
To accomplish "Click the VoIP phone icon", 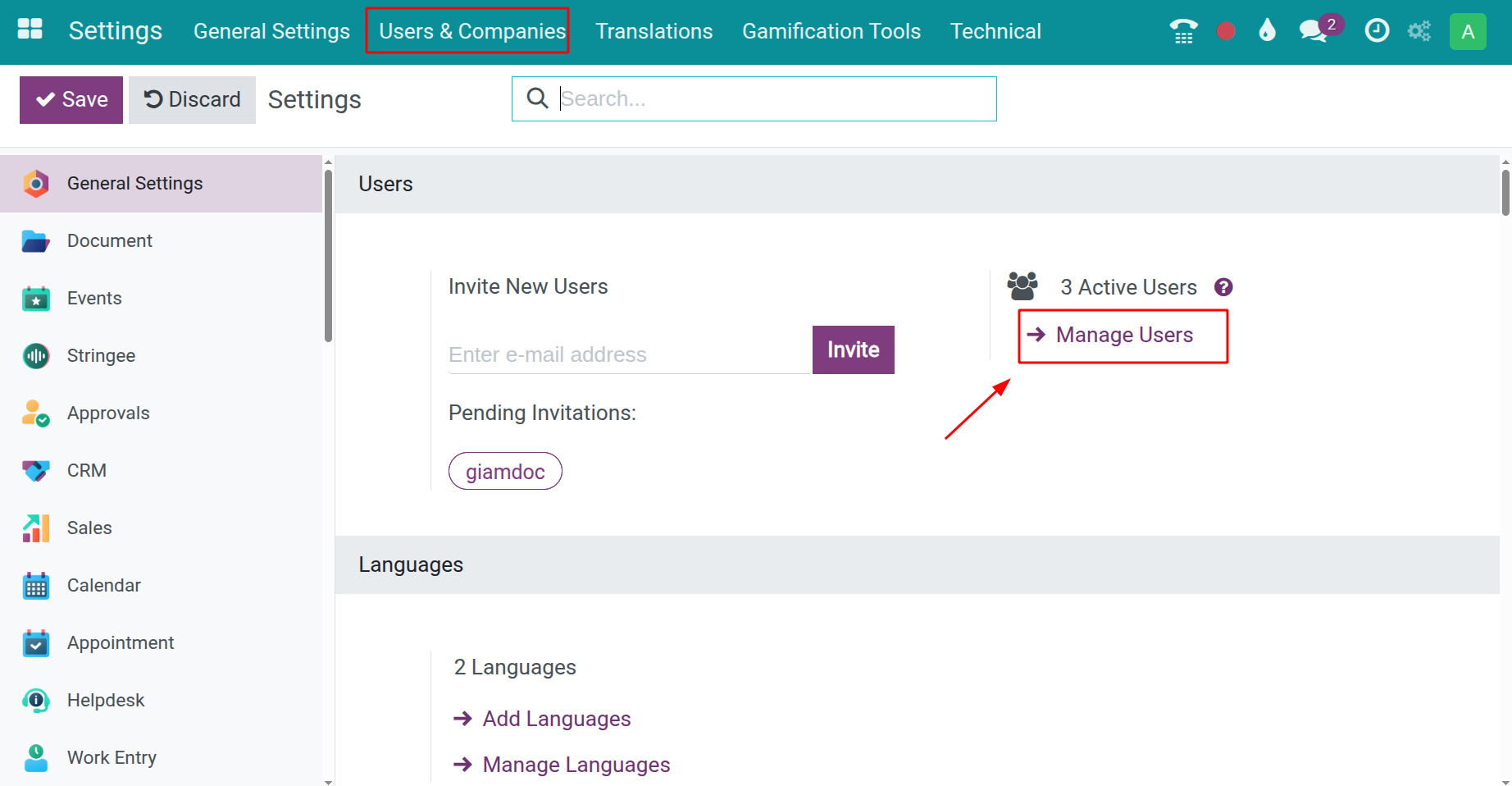I will 1183,31.
